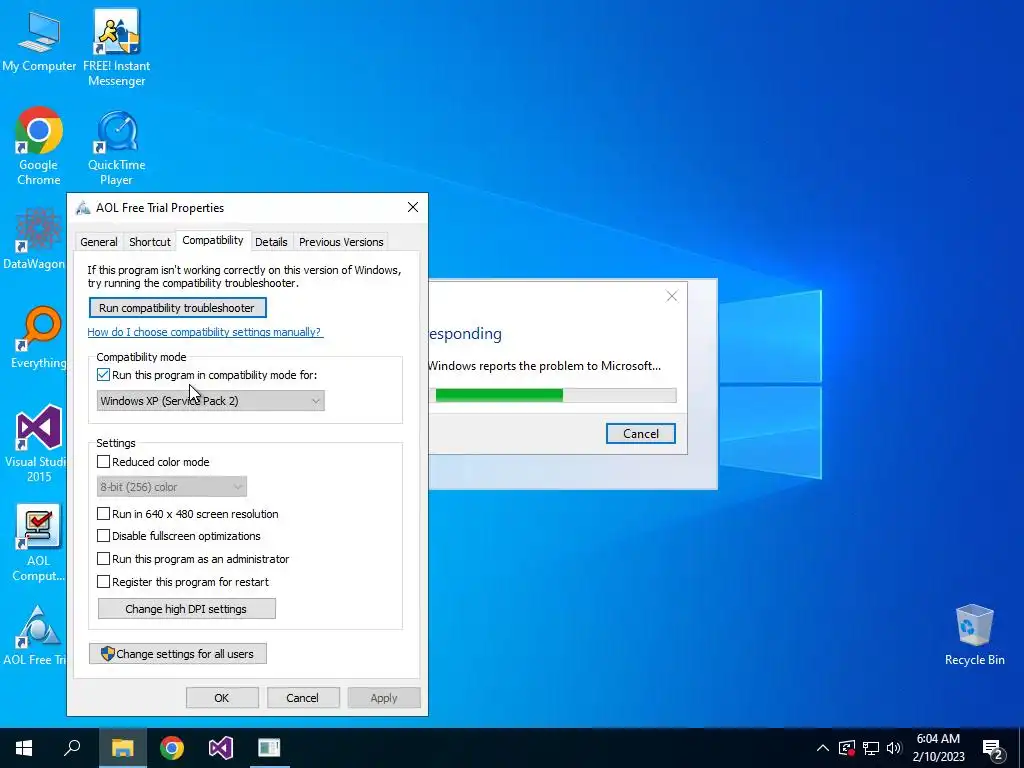Screen dimensions: 1024x768
Task: Open Chrome from the taskbar
Action: tap(172, 748)
